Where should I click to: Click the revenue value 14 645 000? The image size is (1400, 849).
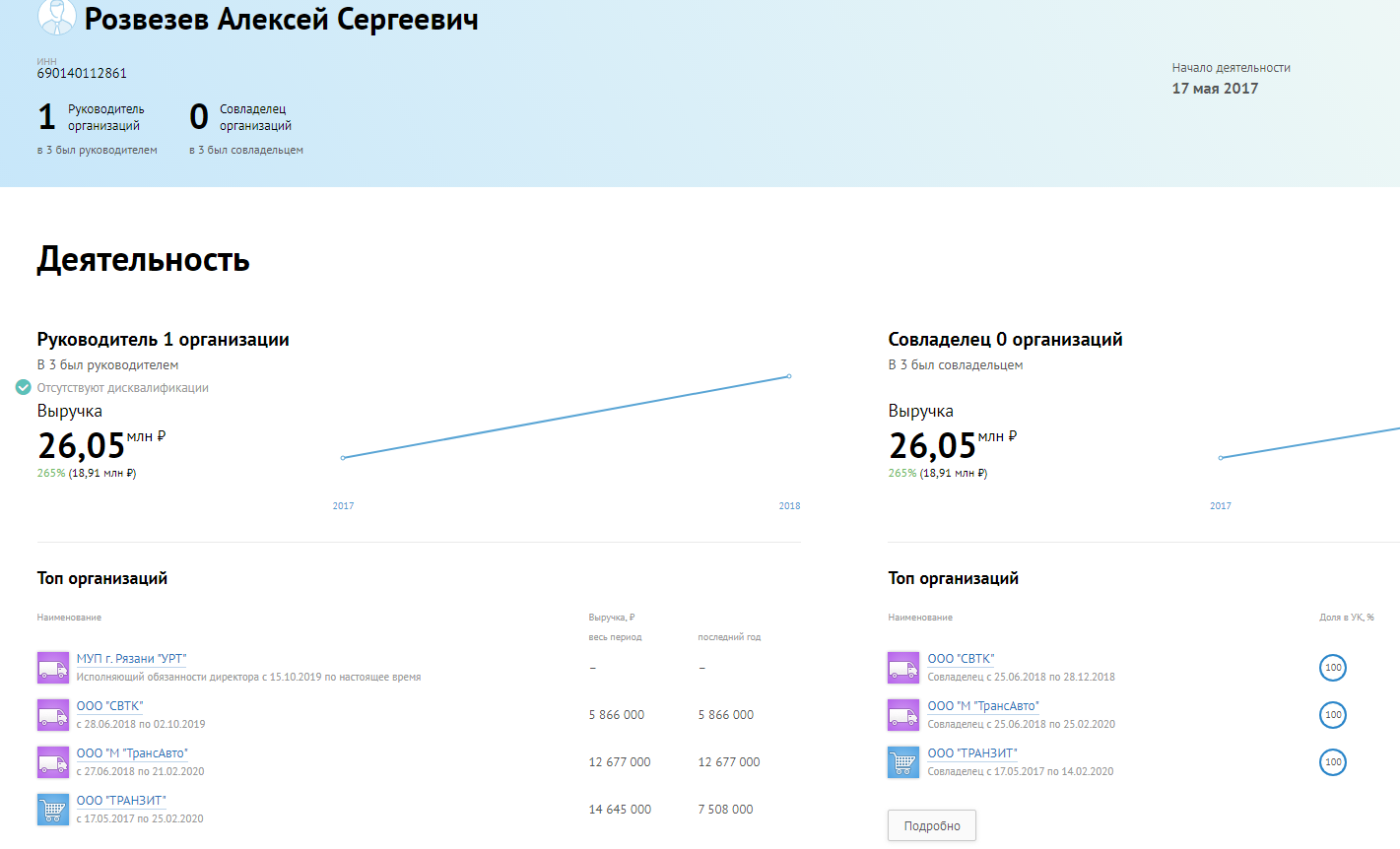click(x=620, y=810)
